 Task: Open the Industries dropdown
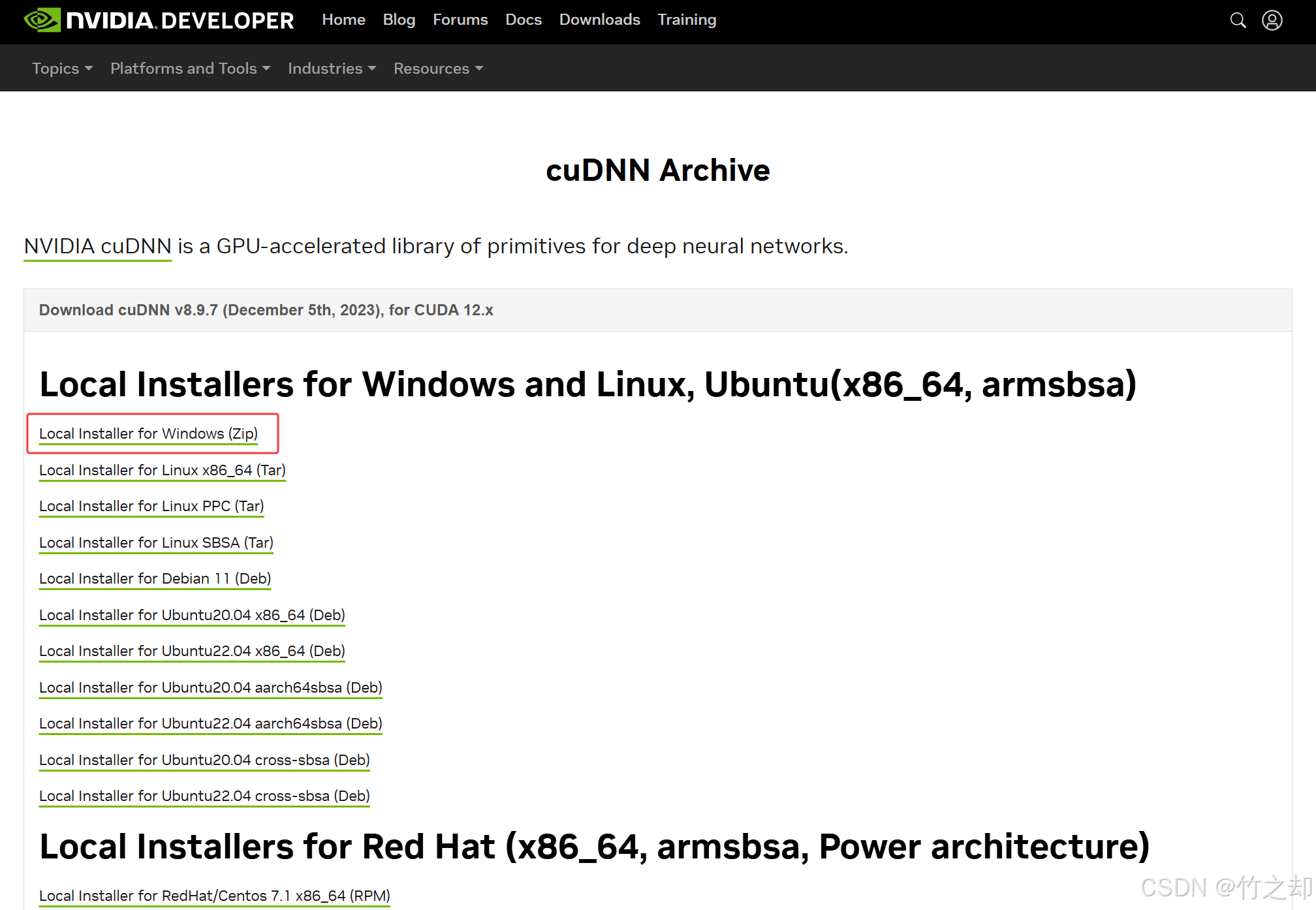[332, 69]
